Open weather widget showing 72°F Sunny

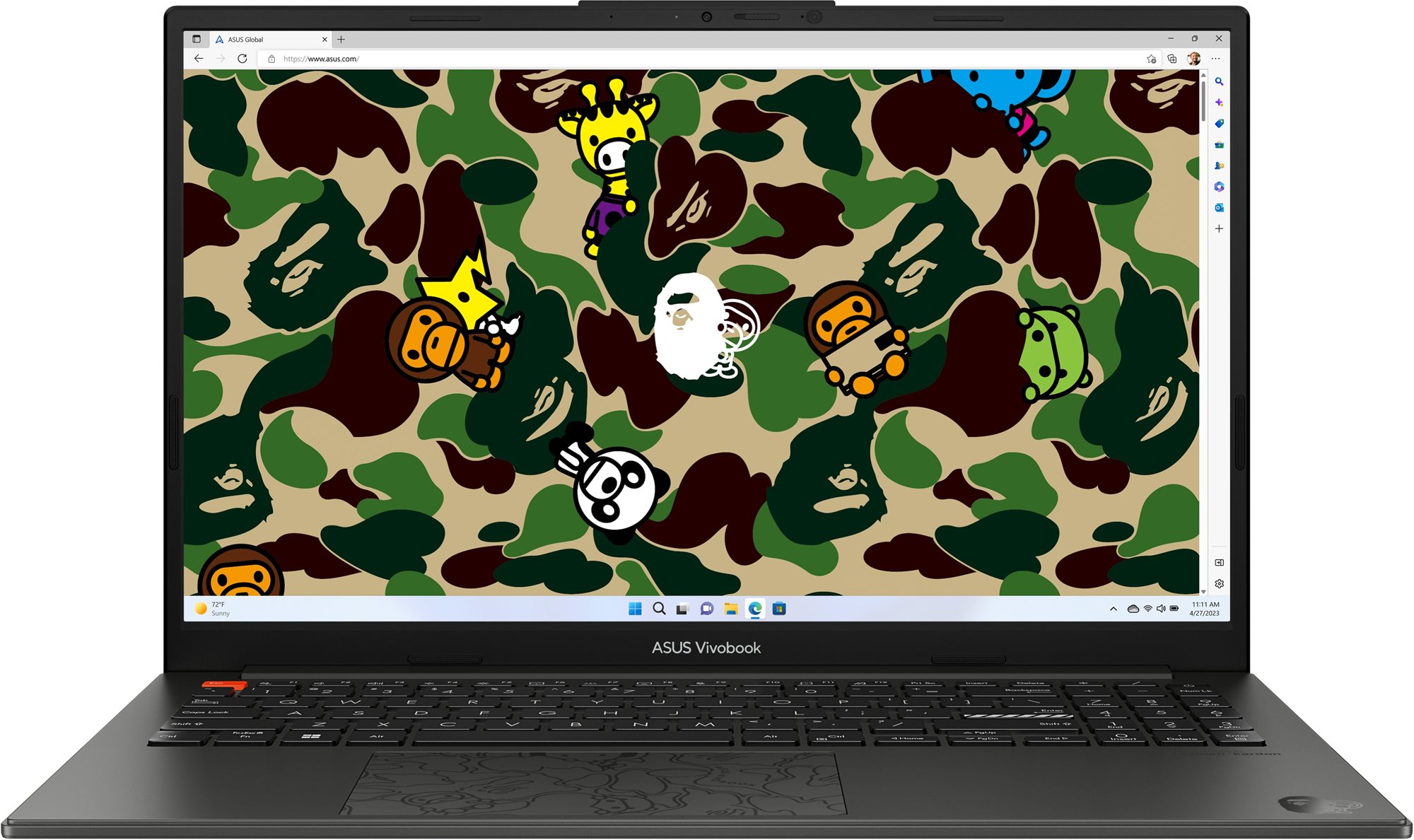[x=213, y=609]
